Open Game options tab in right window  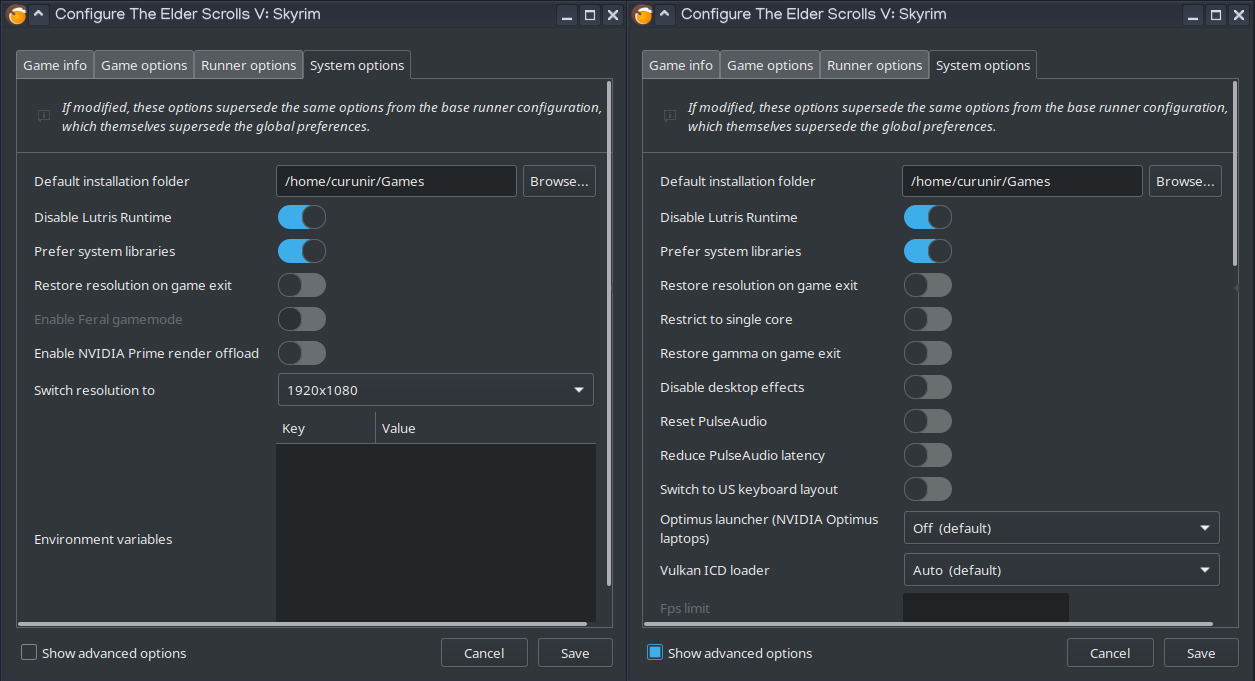pyautogui.click(x=770, y=65)
